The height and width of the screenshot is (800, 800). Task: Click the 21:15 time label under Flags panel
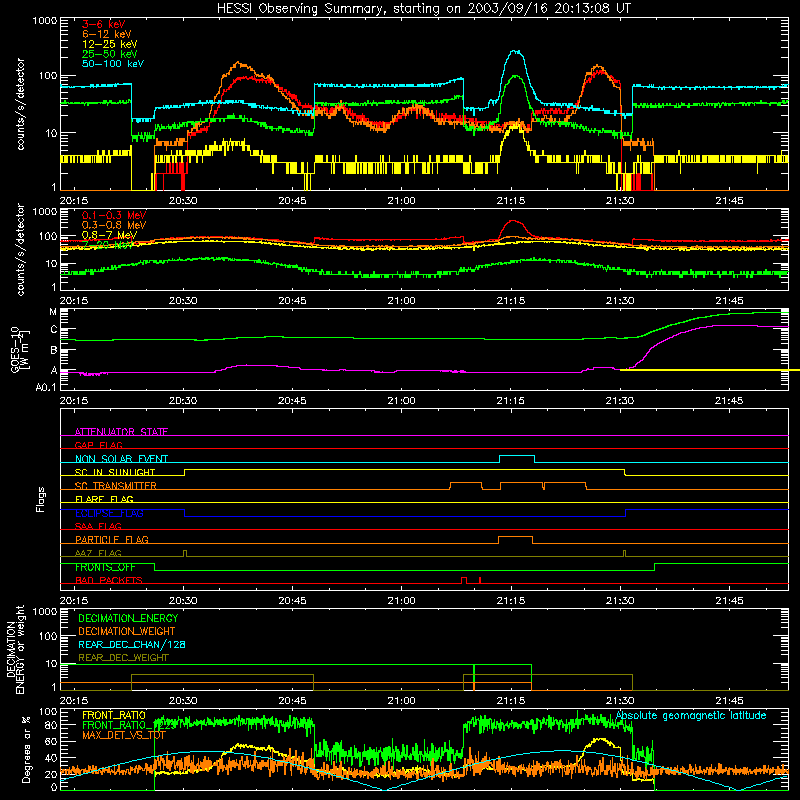pyautogui.click(x=511, y=601)
